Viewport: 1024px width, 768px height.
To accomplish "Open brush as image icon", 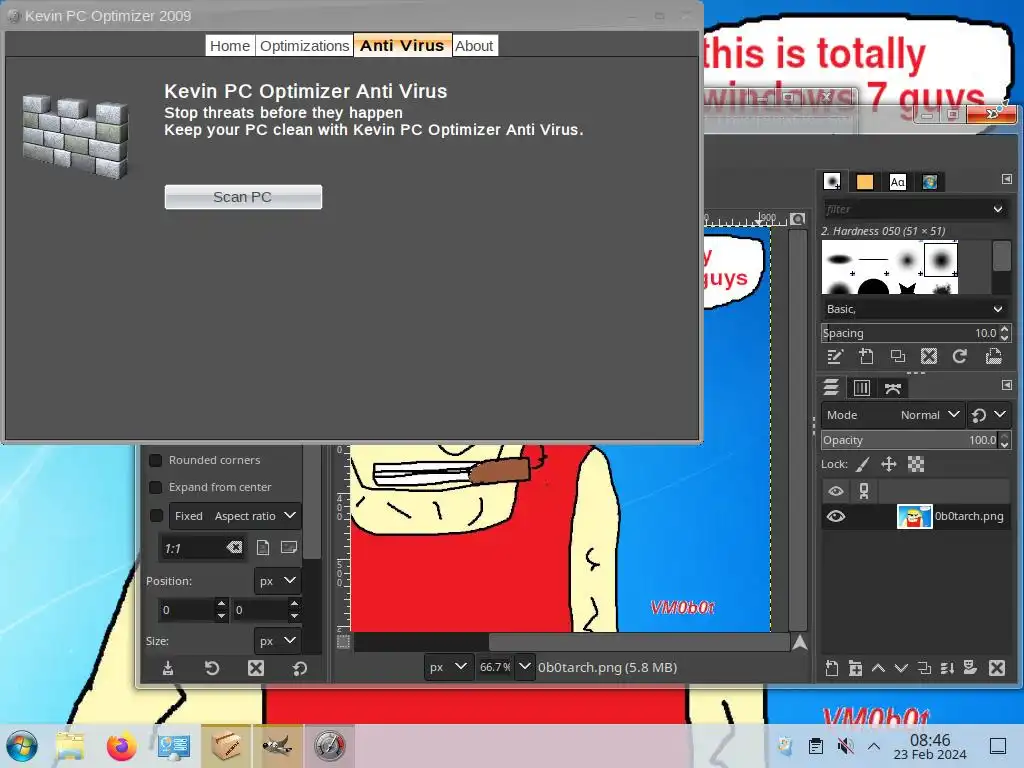I will (993, 357).
